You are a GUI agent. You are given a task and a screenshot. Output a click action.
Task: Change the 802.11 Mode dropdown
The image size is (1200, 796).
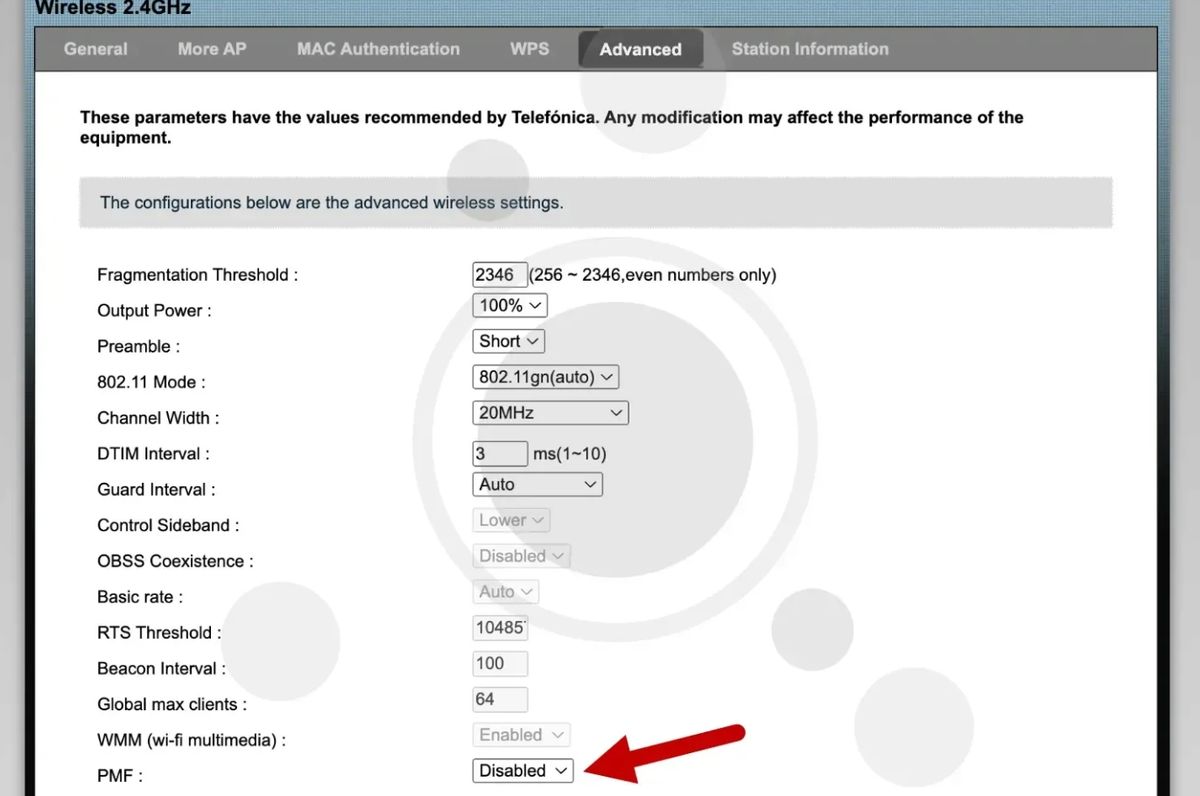(x=546, y=377)
